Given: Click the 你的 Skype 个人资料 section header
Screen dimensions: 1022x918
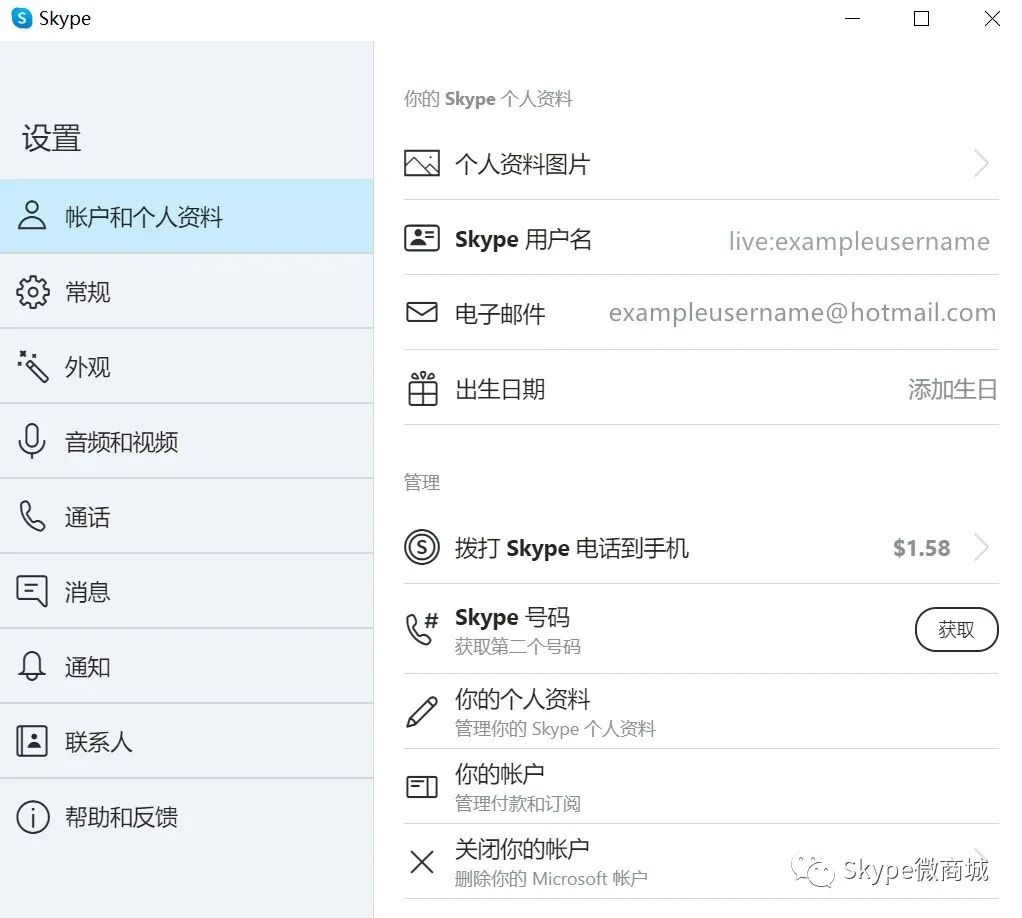Looking at the screenshot, I should pyautogui.click(x=488, y=98).
